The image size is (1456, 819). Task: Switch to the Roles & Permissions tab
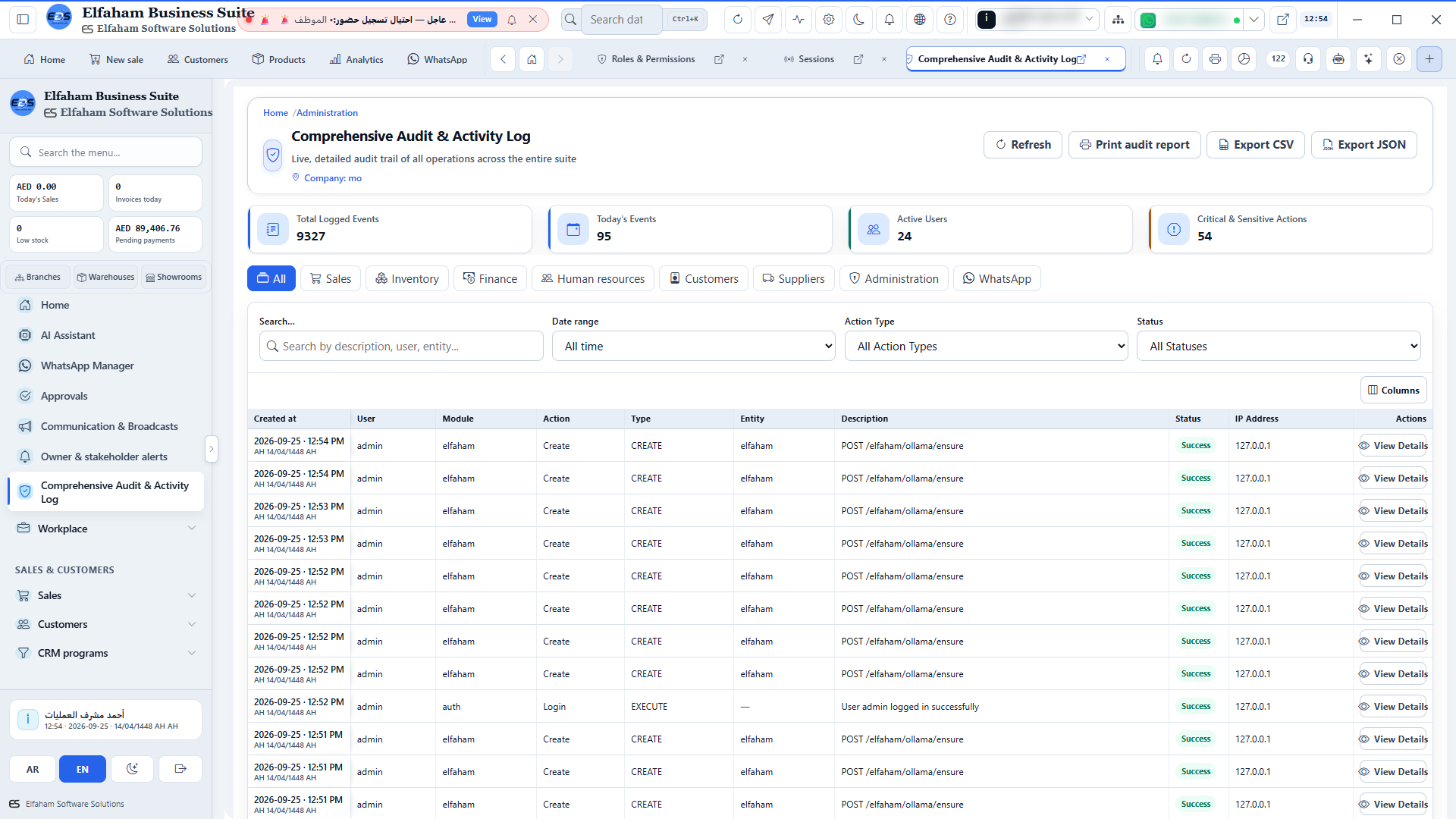[653, 59]
